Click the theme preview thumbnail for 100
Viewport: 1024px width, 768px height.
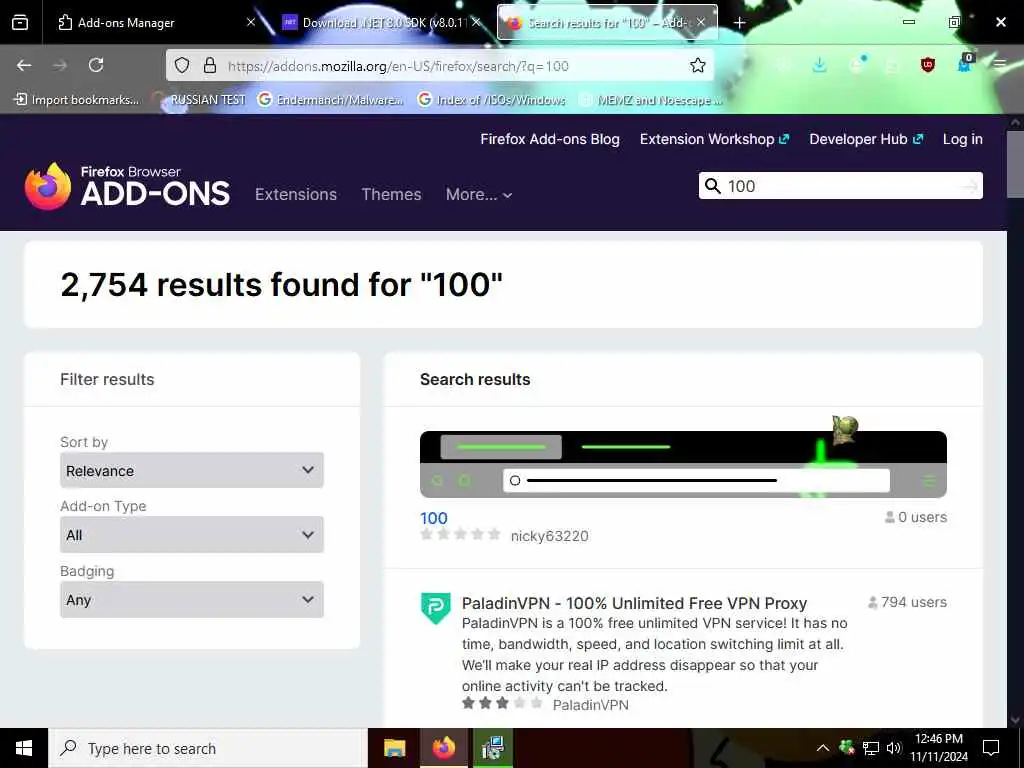683,464
